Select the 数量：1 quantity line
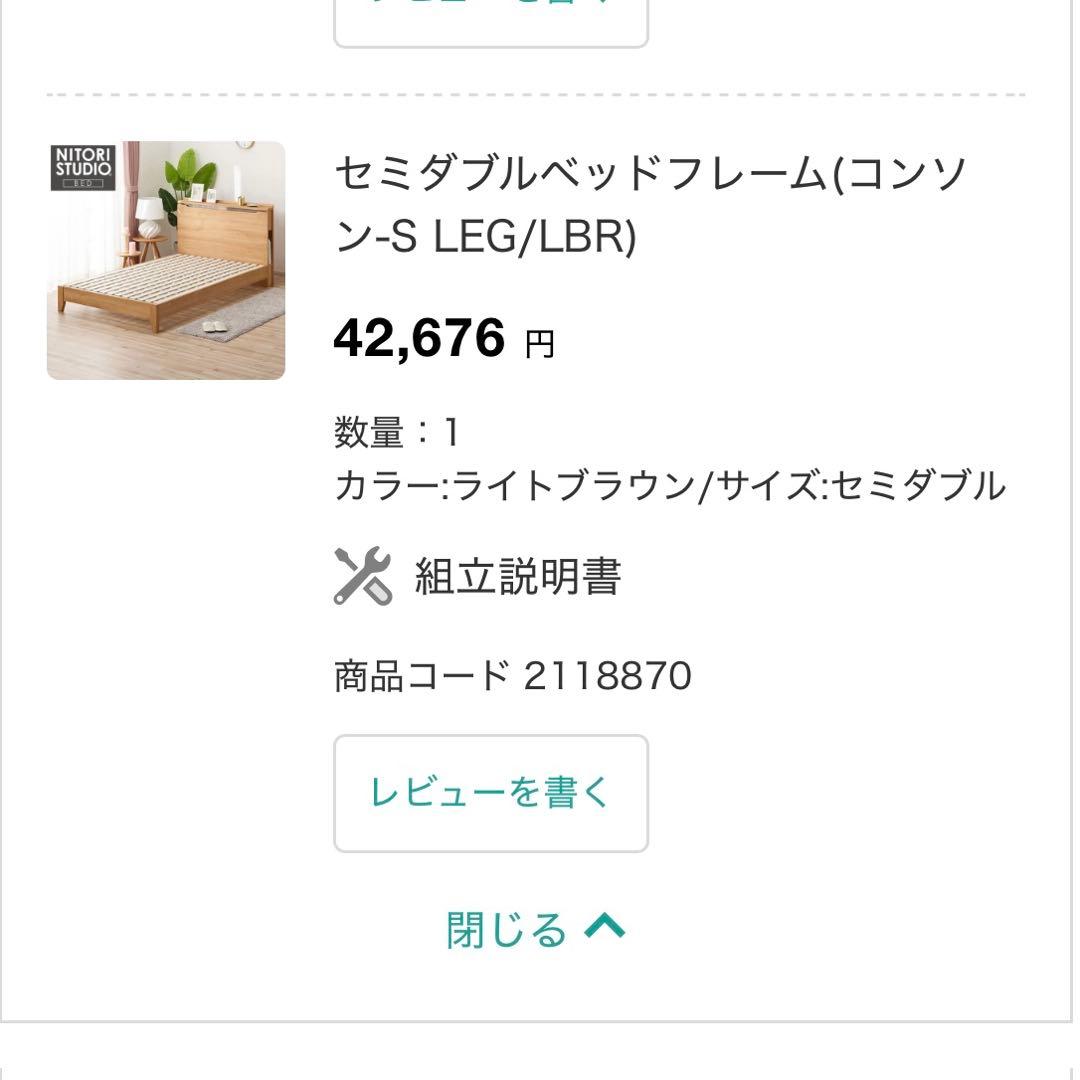The image size is (1080, 1080). (396, 433)
